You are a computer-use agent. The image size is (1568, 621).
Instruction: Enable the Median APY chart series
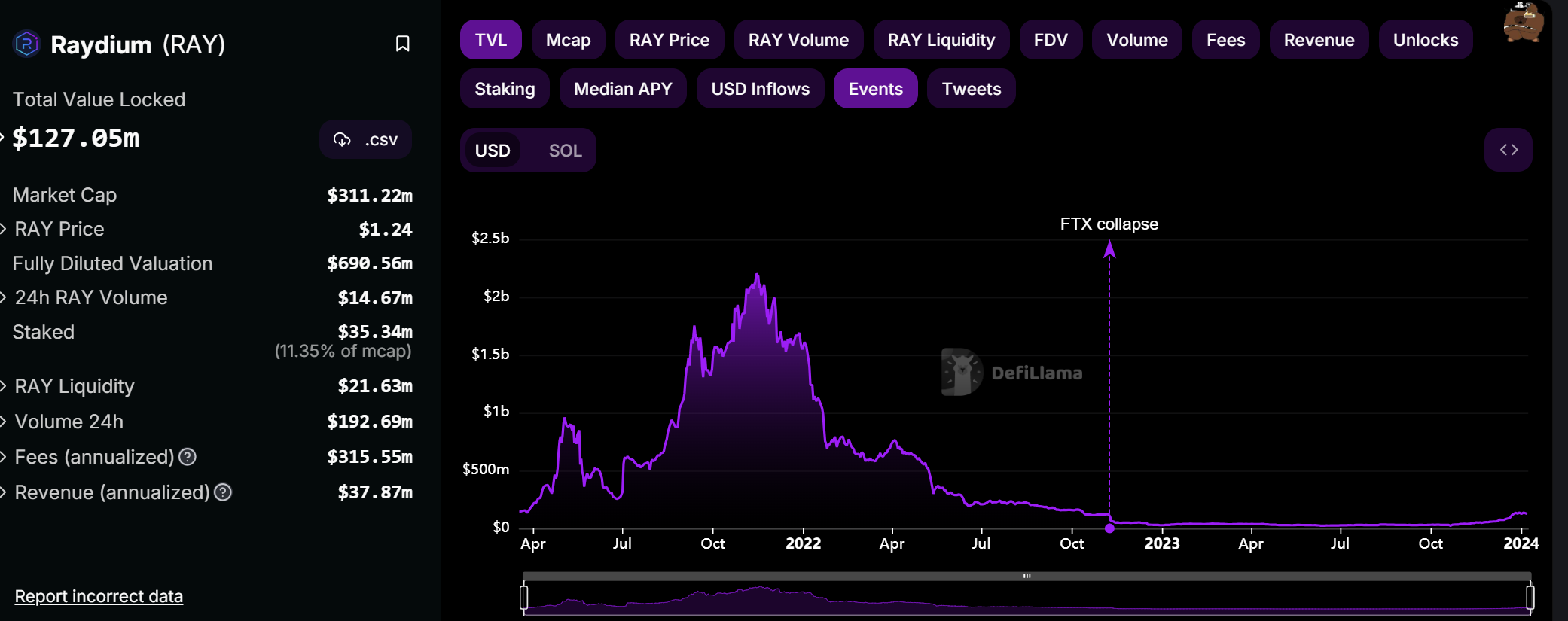(623, 89)
